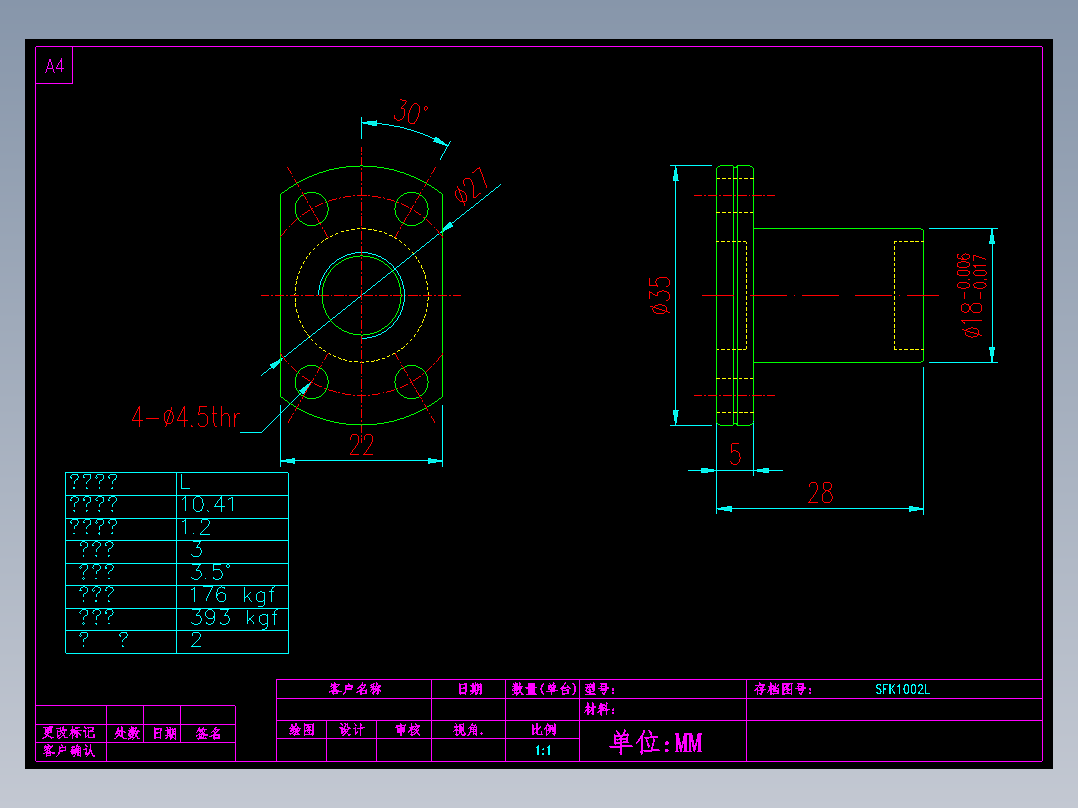Click the 处数 cell

(126, 733)
